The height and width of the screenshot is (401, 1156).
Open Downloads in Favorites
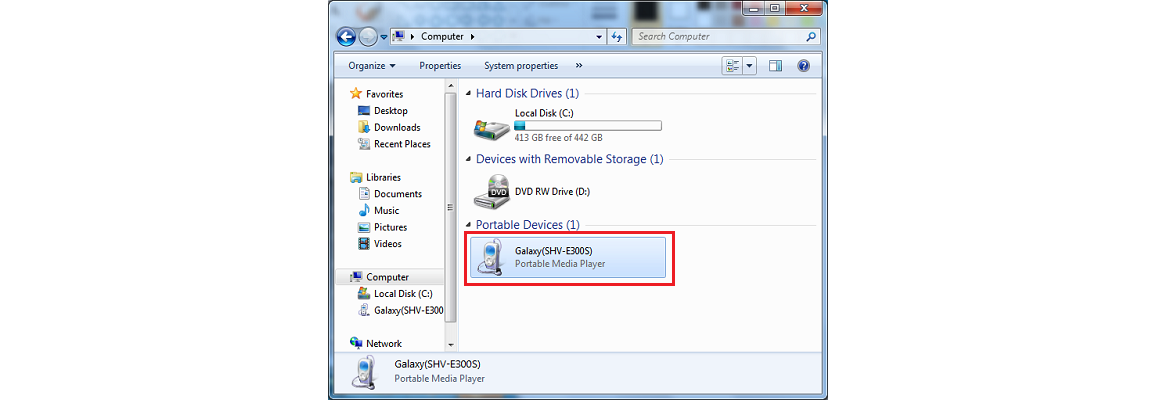(x=397, y=128)
